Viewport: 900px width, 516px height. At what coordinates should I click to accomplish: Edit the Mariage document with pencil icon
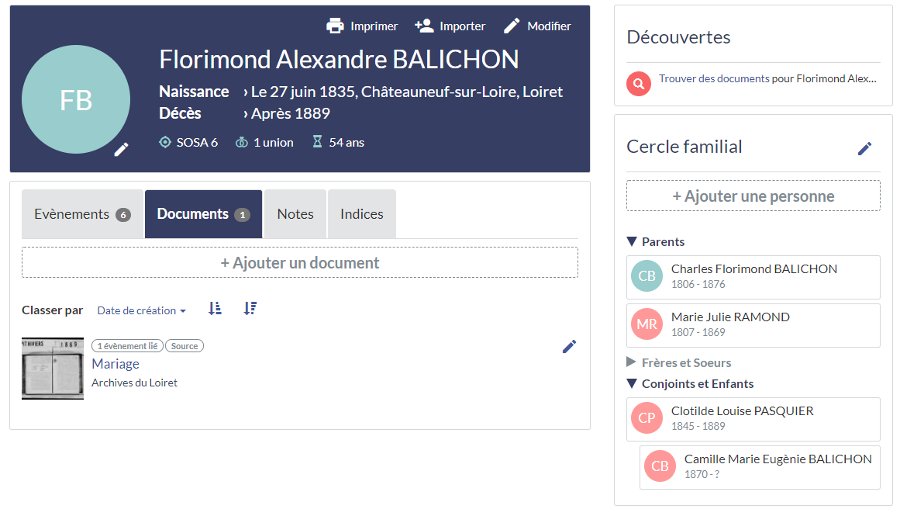(569, 346)
